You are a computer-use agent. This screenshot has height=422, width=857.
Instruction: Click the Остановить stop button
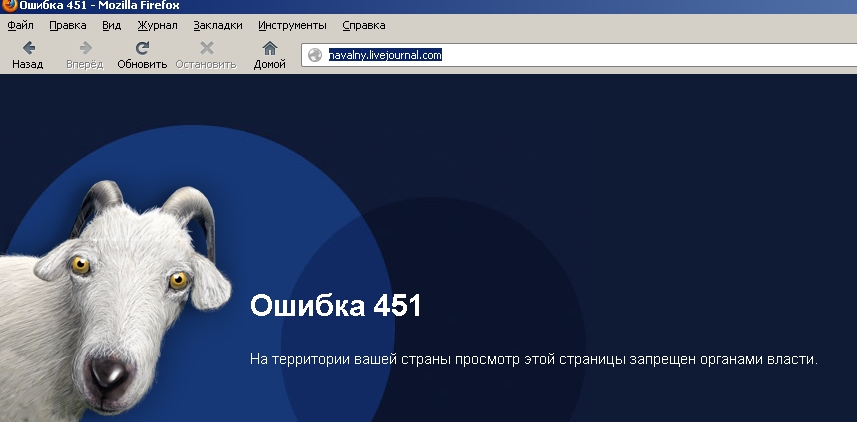tap(206, 55)
